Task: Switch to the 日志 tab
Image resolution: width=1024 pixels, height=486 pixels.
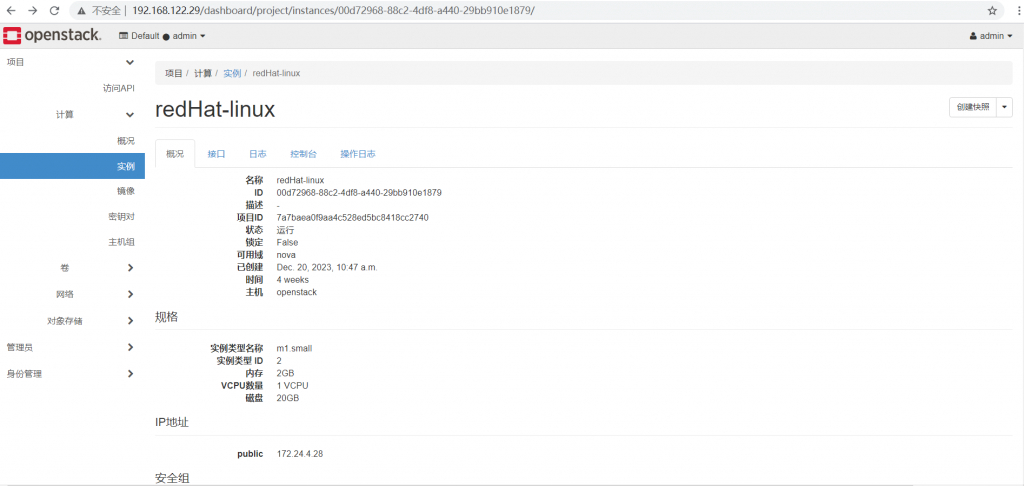Action: [257, 154]
